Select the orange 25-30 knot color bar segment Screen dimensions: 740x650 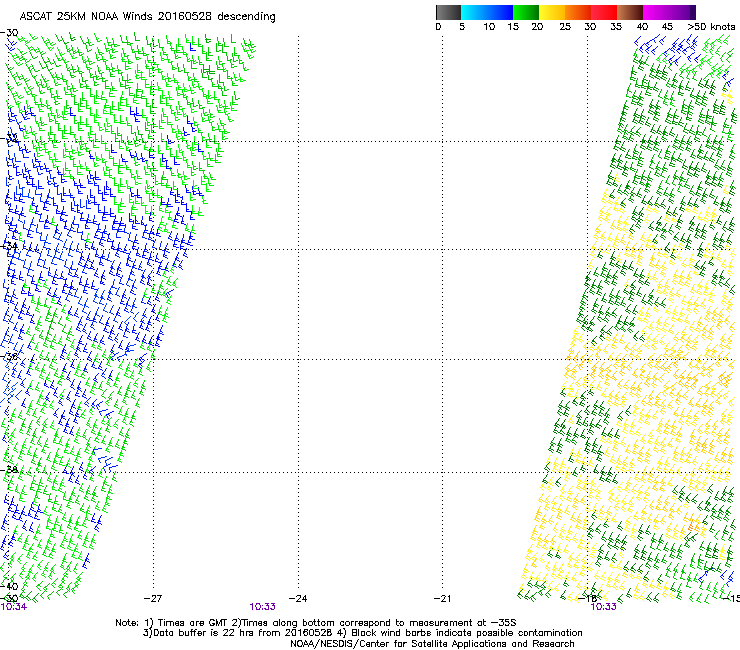click(x=578, y=12)
